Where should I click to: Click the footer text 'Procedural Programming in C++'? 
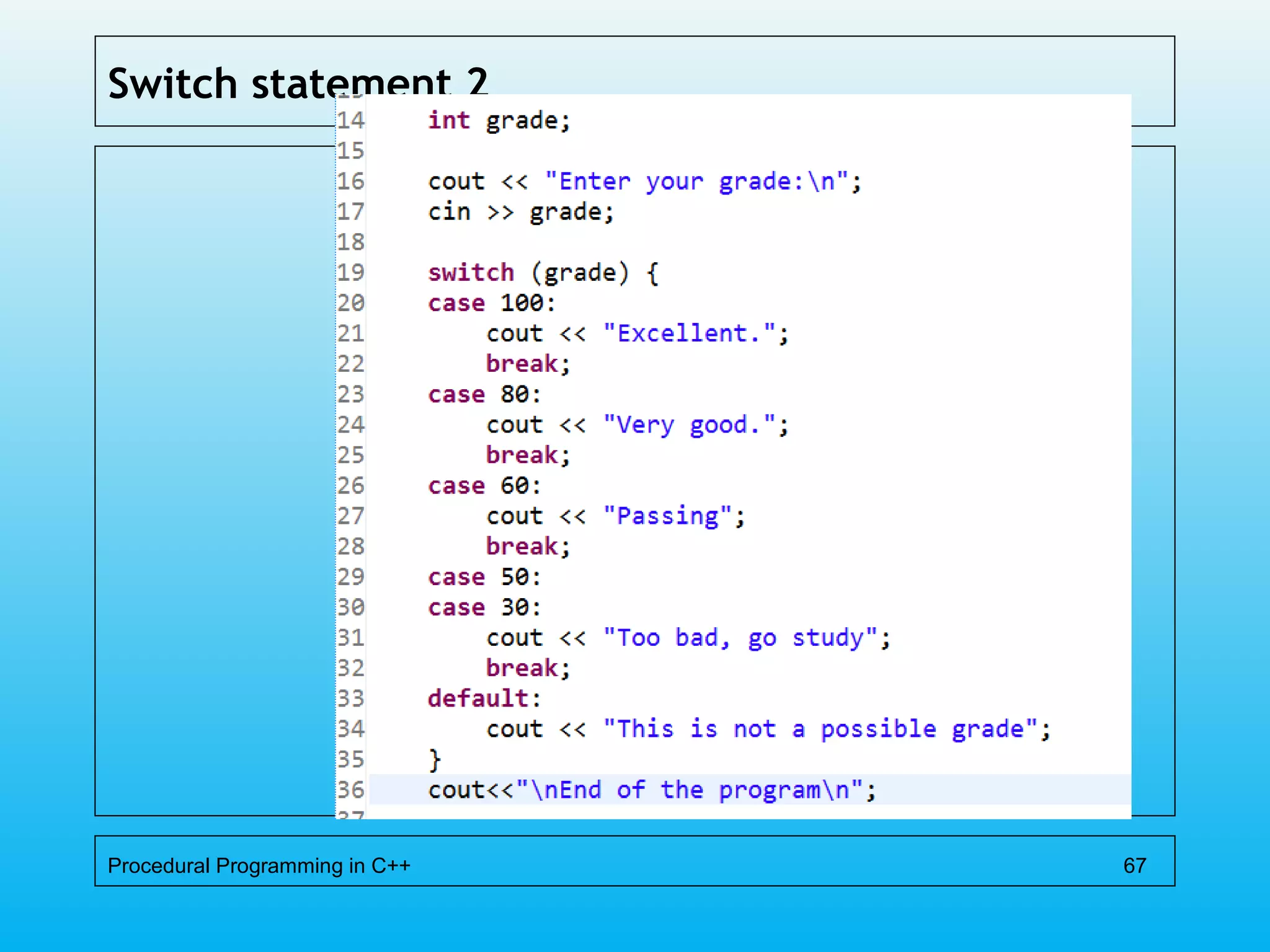pos(259,865)
